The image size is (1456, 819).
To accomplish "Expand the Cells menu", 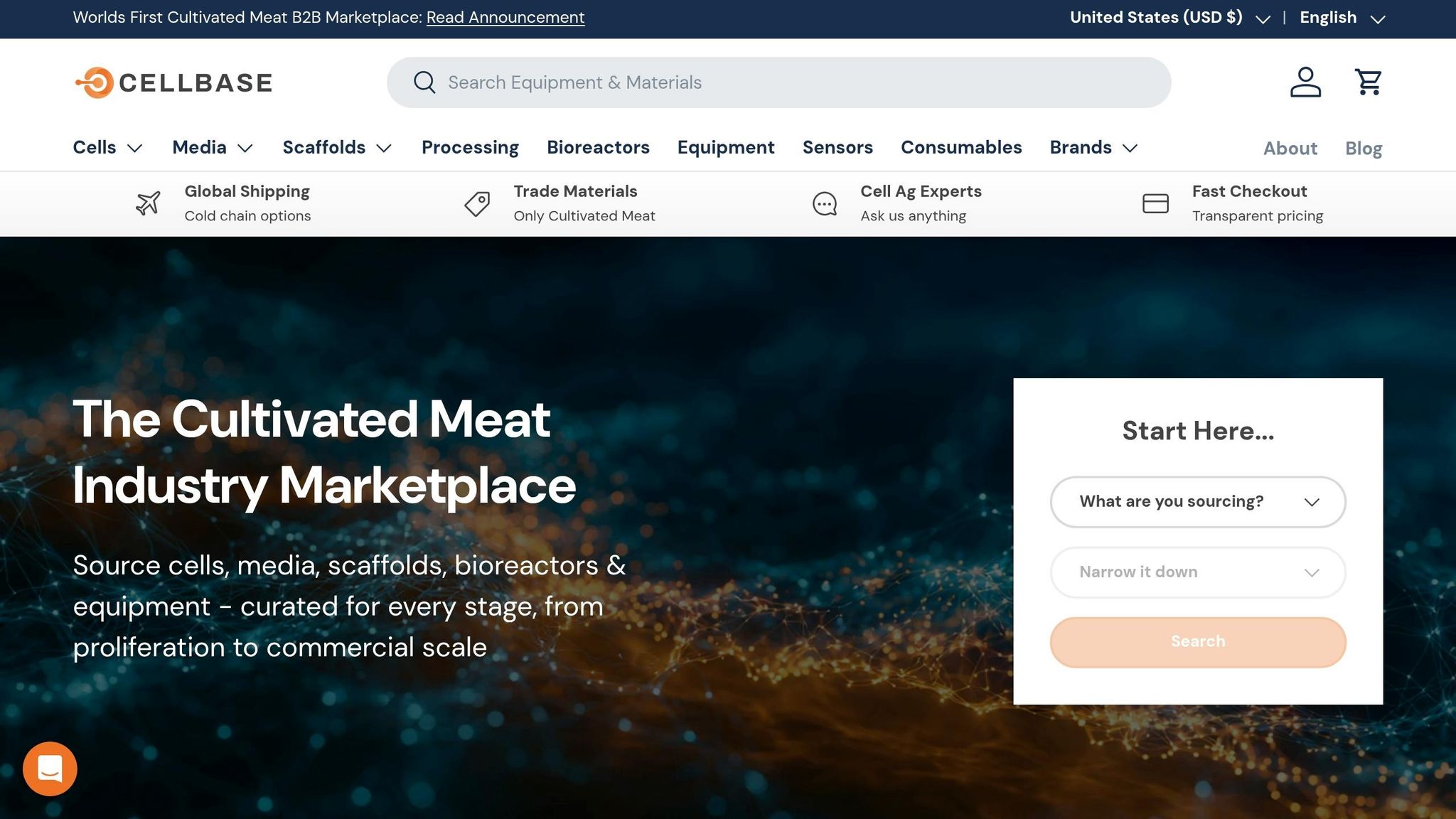I will pyautogui.click(x=108, y=148).
